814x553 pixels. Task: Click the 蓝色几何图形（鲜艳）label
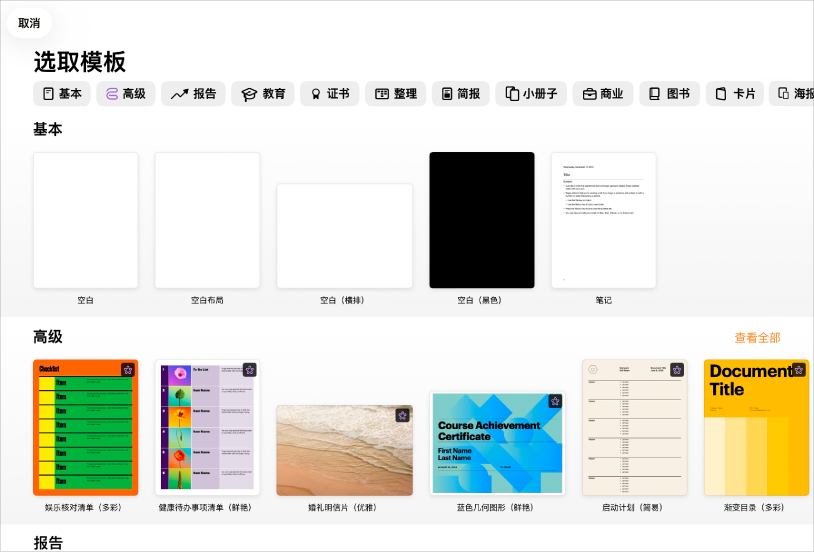[x=495, y=507]
